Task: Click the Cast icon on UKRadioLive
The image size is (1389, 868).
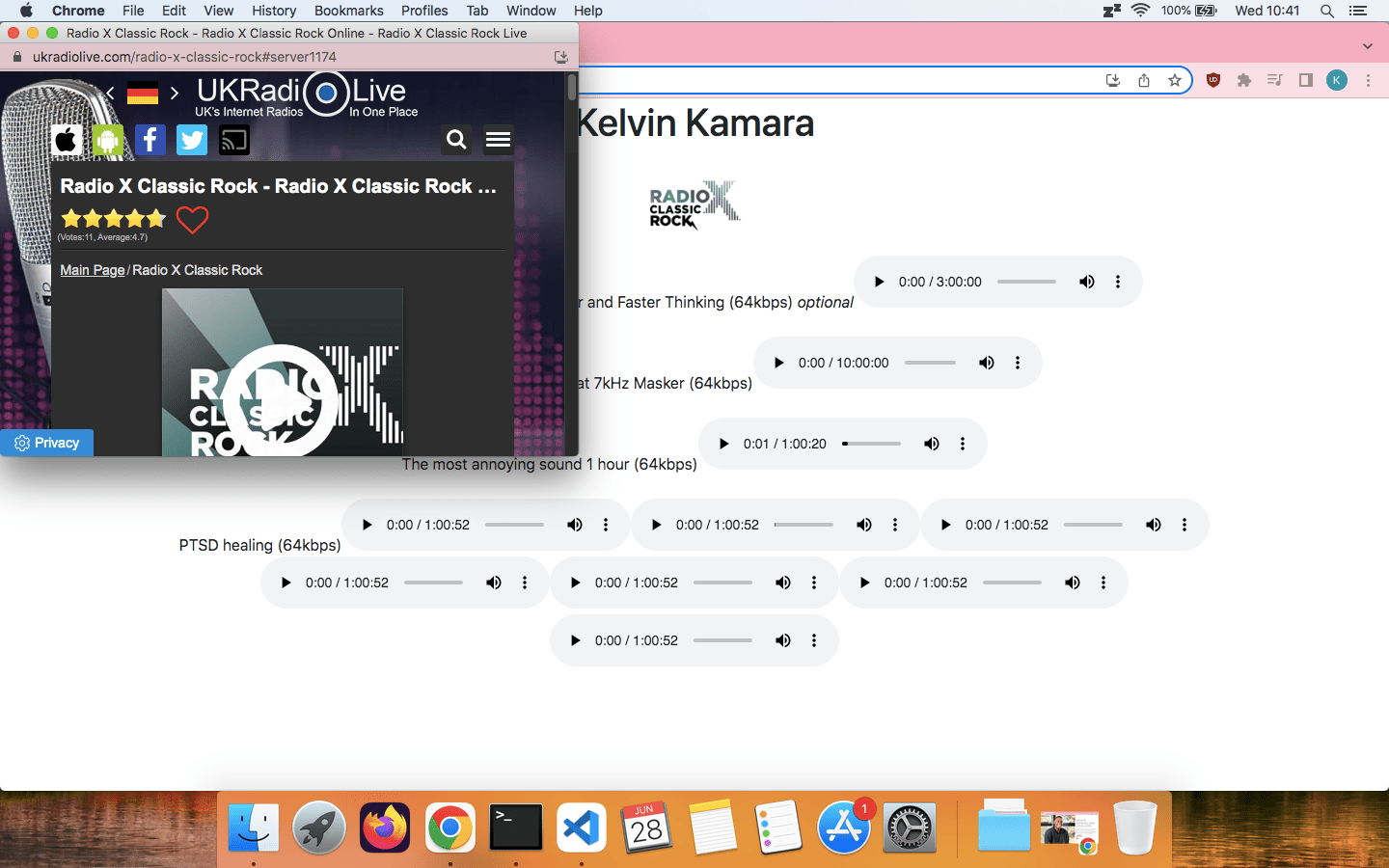Action: 234,141
